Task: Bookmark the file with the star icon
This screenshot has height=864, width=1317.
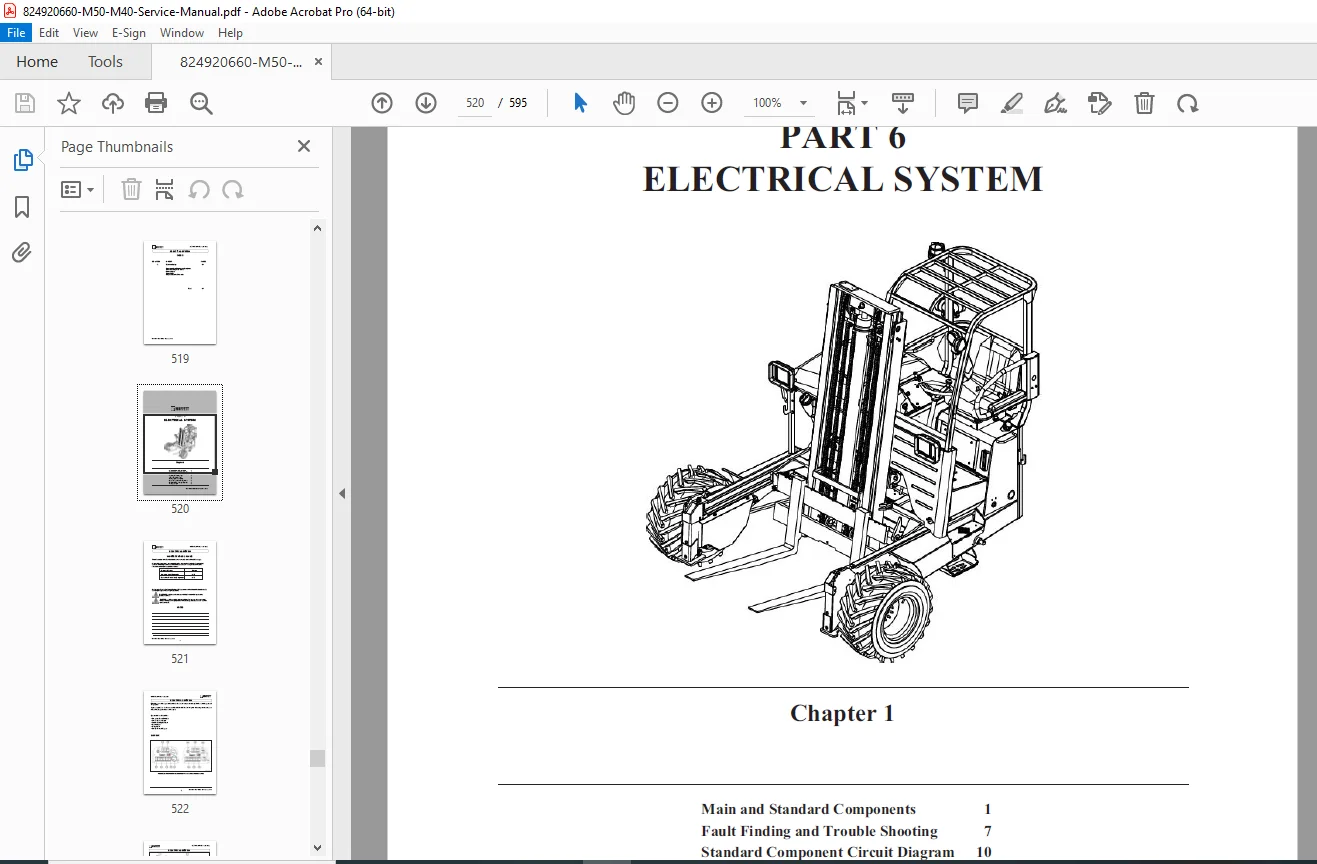Action: tap(68, 103)
